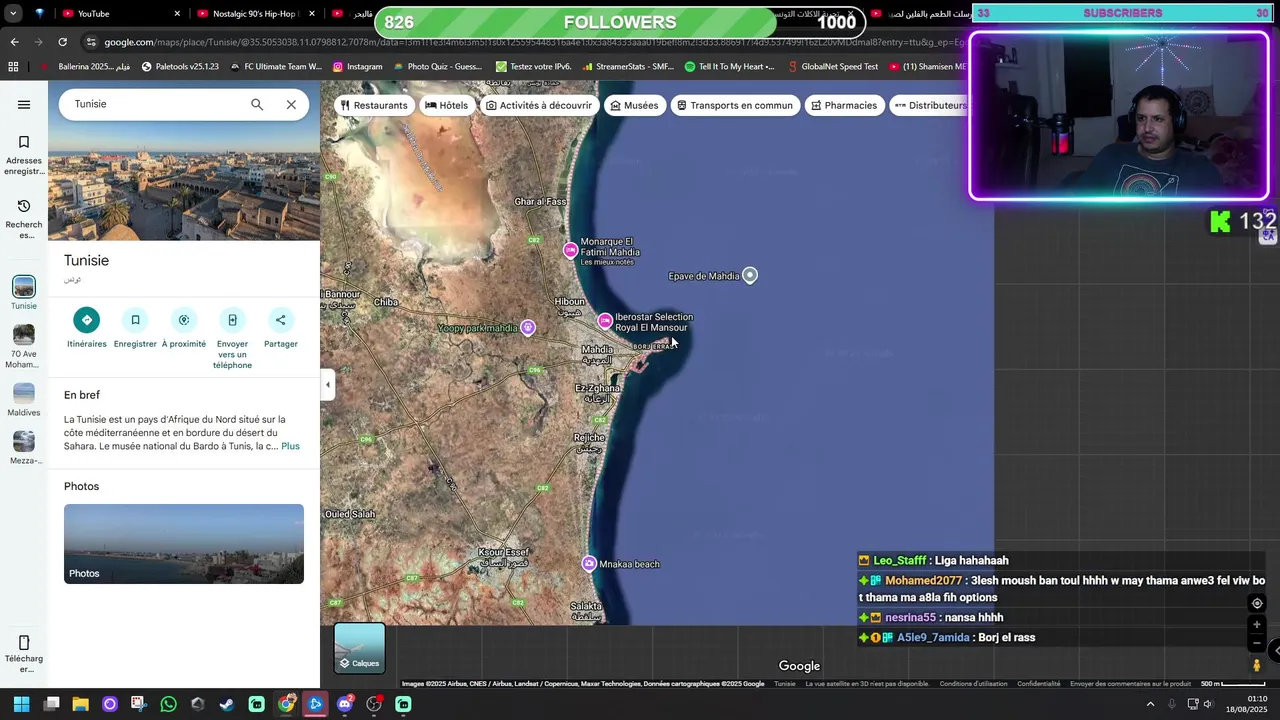Open the Photos thumbnail card
Image resolution: width=1280 pixels, height=720 pixels.
(184, 544)
